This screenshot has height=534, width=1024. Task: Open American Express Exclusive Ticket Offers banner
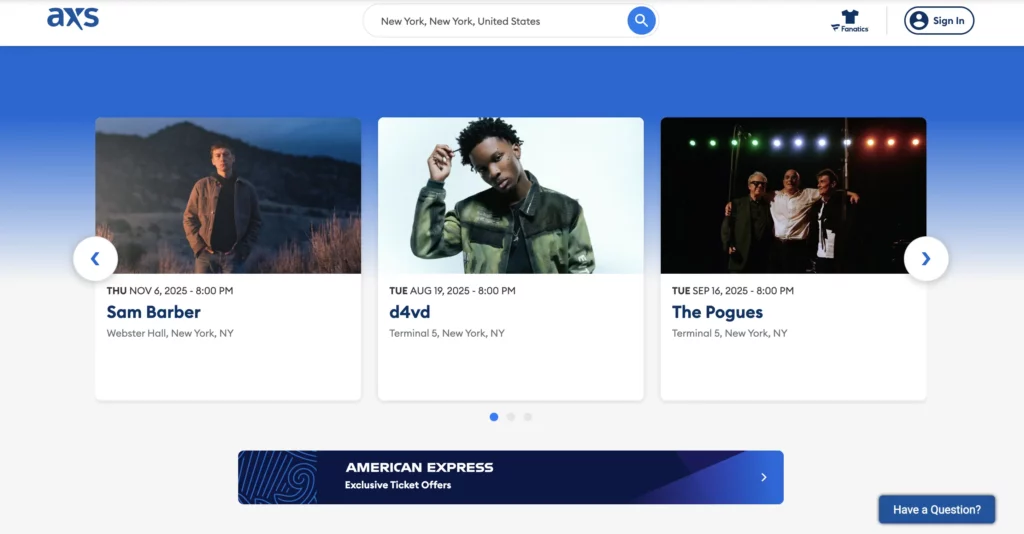511,477
